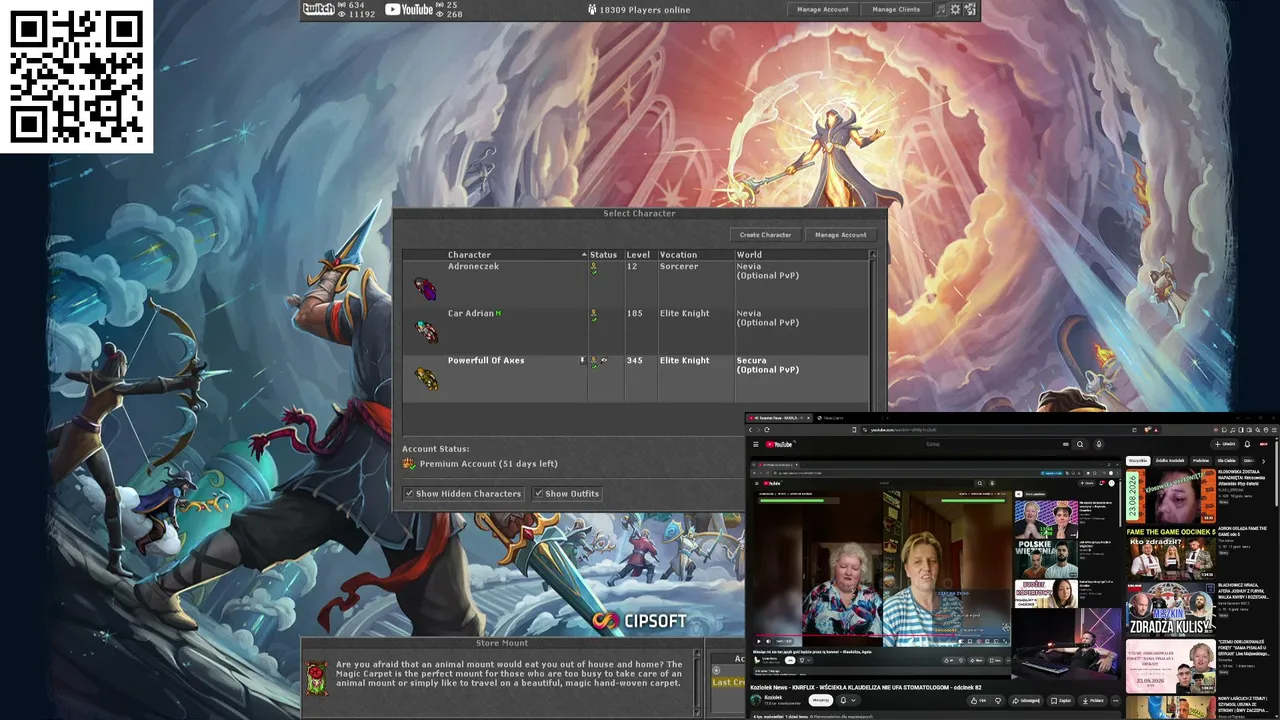Click the Premium Account (51 days left) text

[489, 464]
